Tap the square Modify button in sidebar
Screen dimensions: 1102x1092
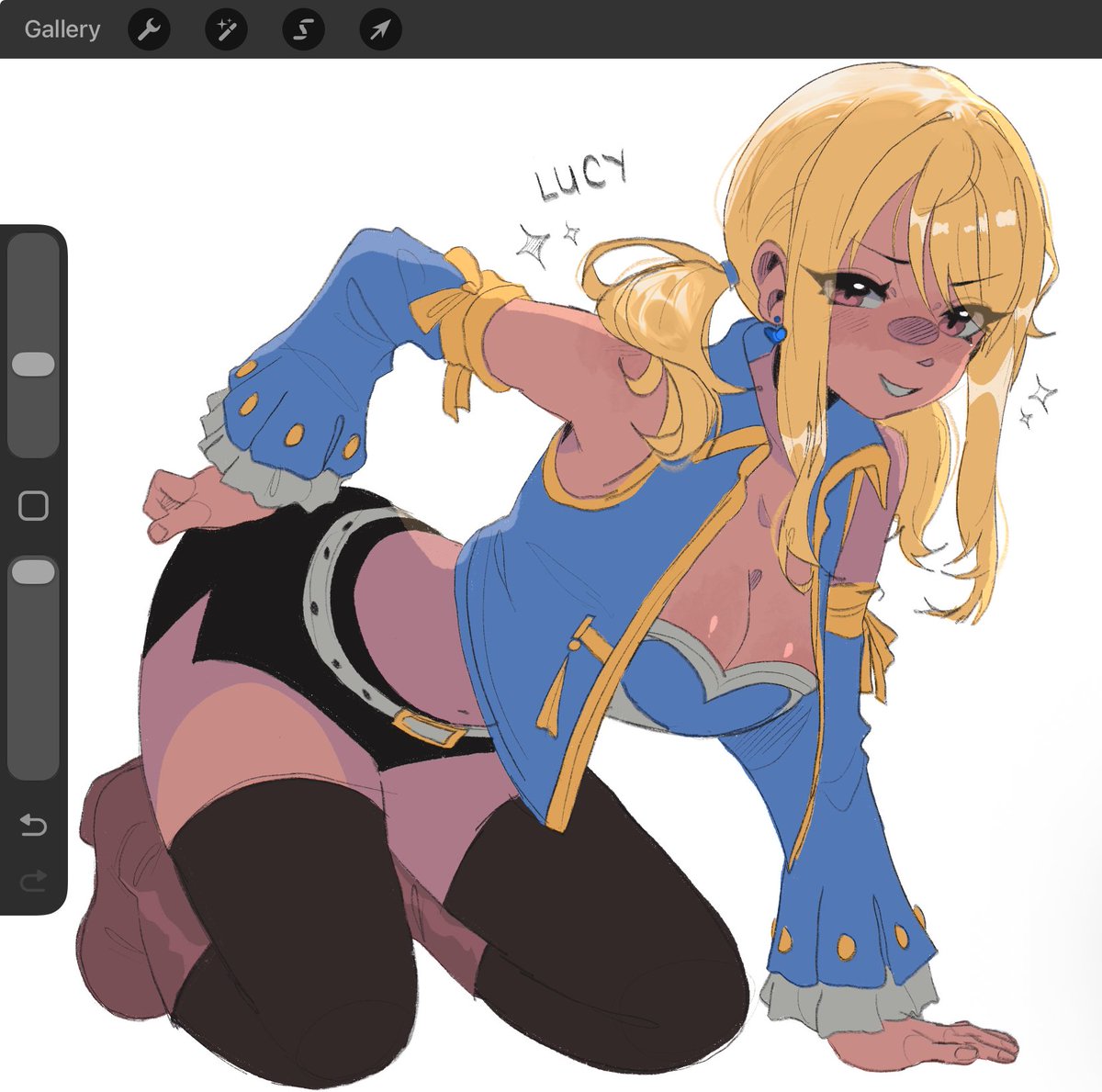(33, 505)
